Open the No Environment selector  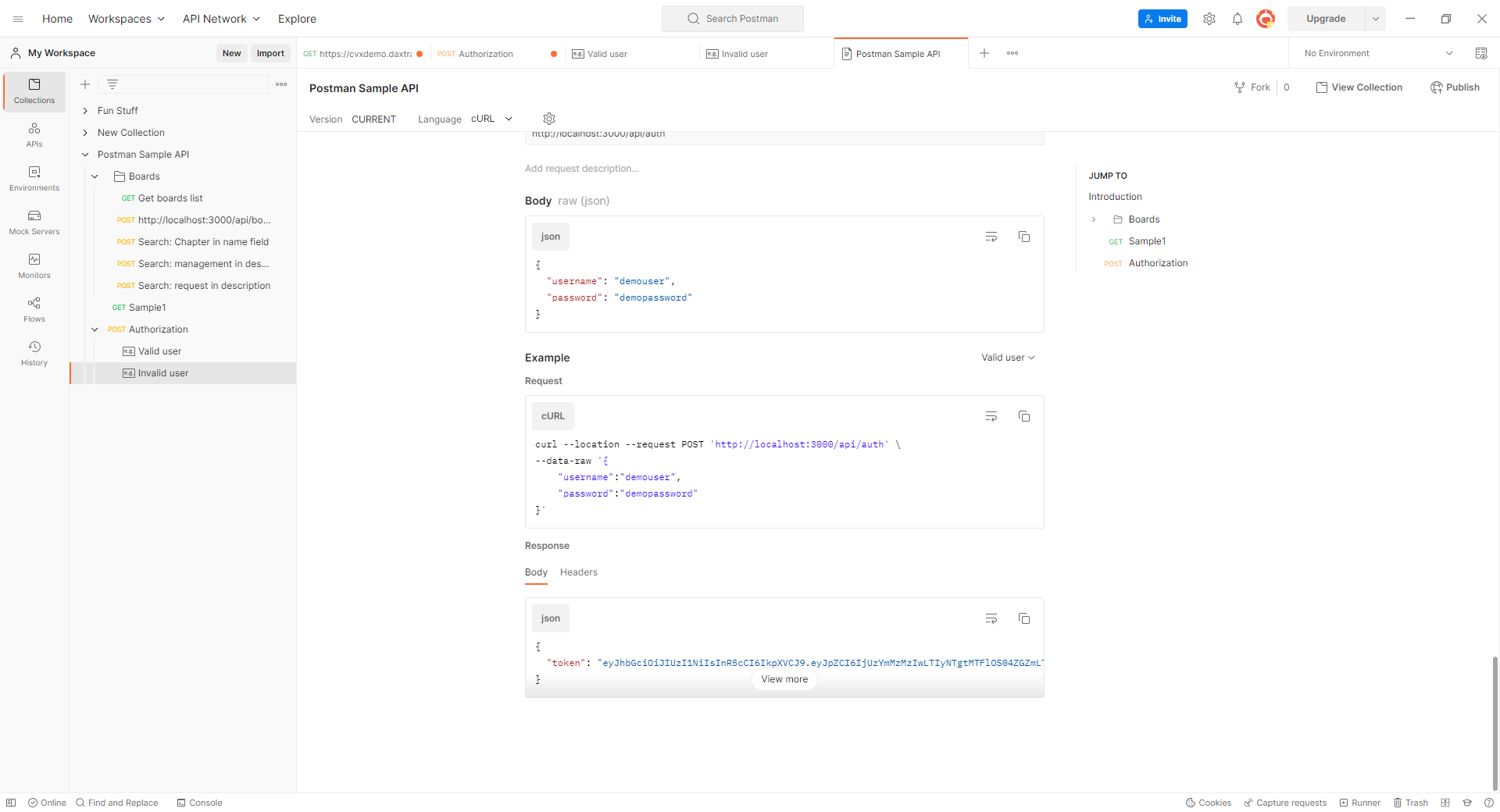1379,53
